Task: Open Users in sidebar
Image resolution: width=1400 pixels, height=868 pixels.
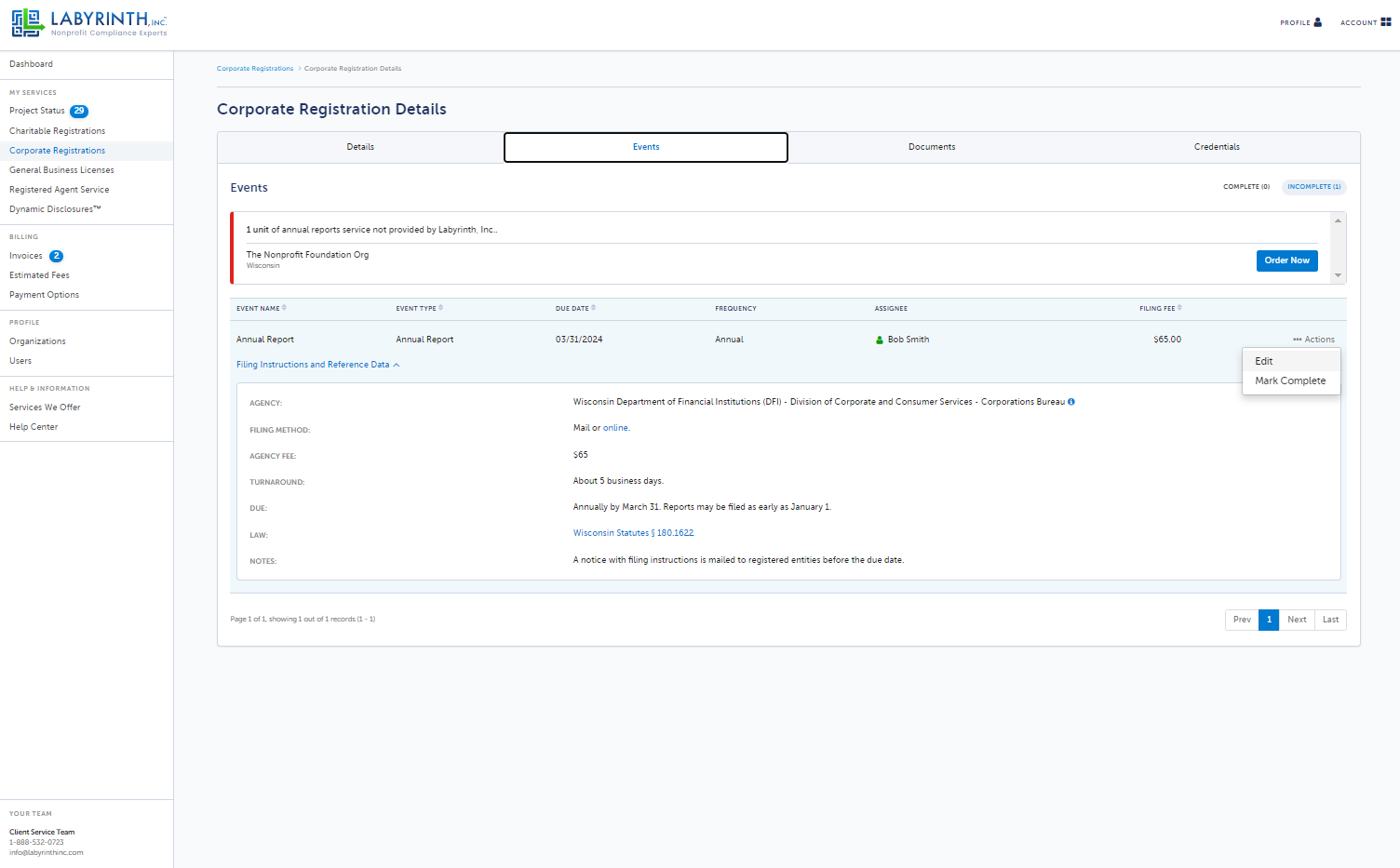Action: pos(20,361)
